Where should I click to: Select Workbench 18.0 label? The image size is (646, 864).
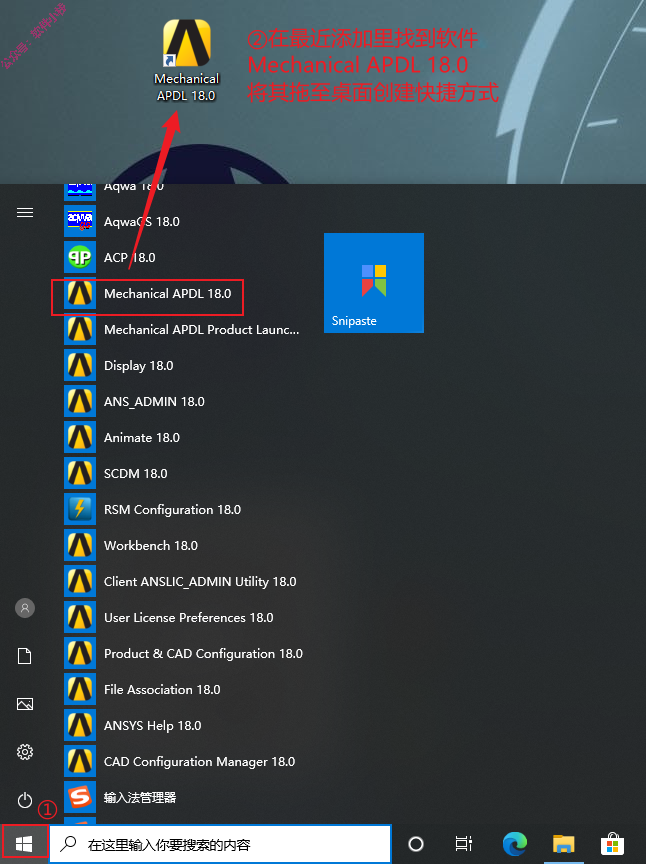point(150,546)
